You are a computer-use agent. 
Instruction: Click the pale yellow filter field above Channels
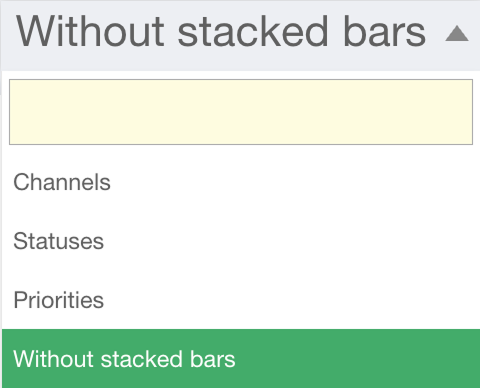pyautogui.click(x=241, y=112)
